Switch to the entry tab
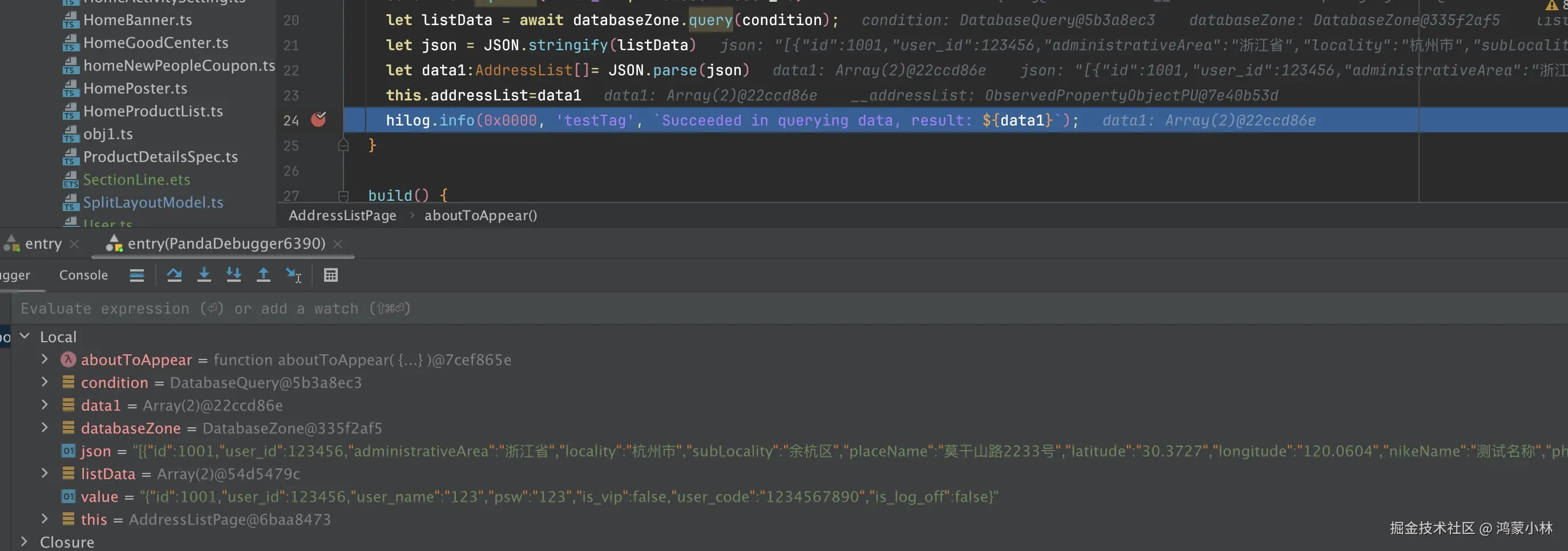This screenshot has width=1568, height=551. click(43, 244)
